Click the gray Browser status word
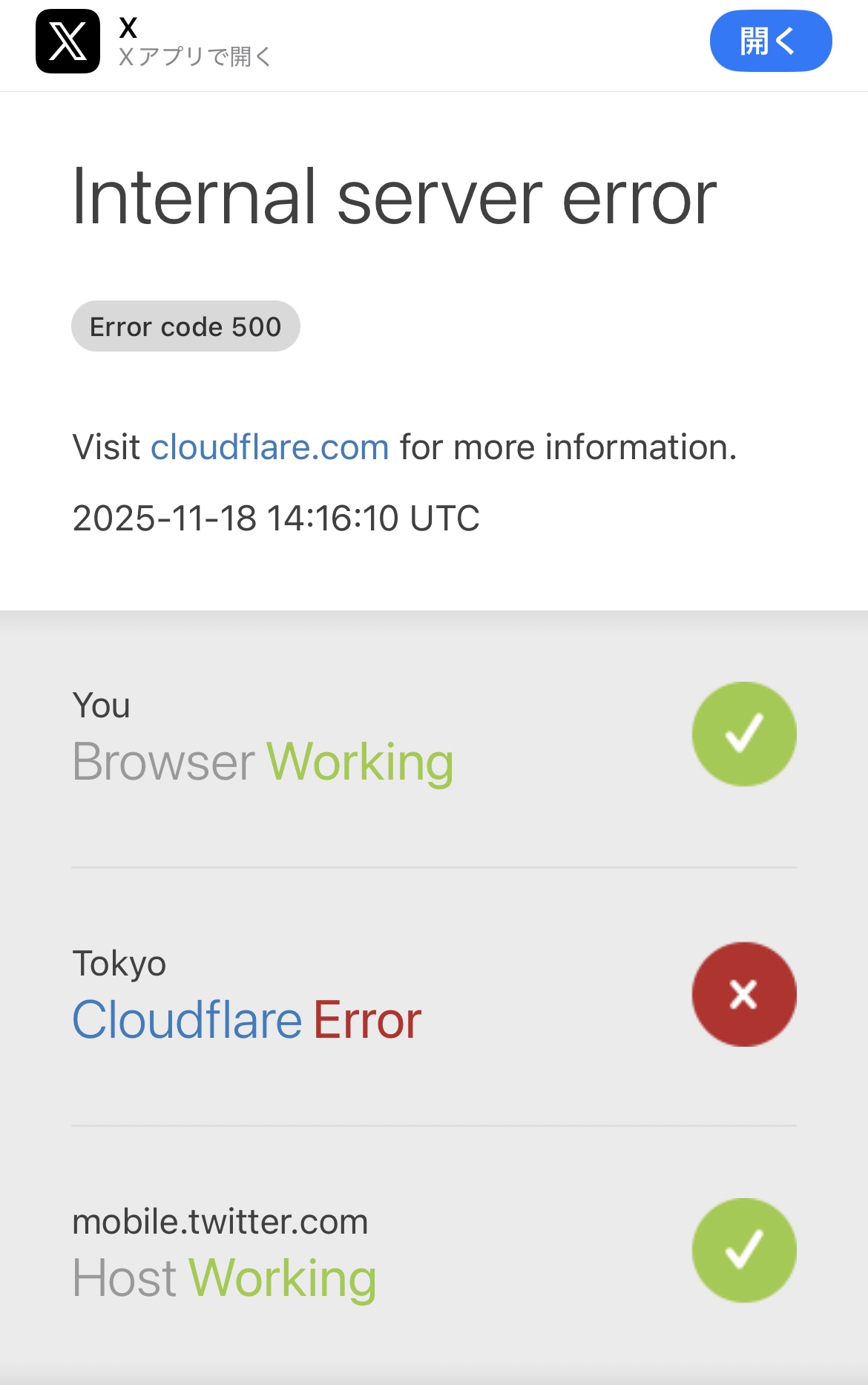 pos(163,762)
